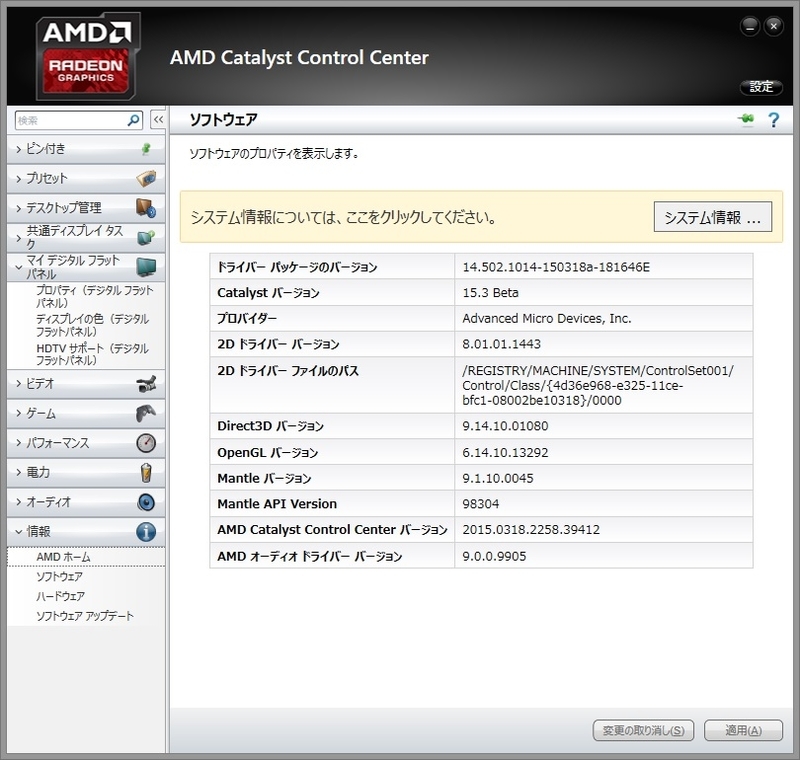The height and width of the screenshot is (760, 800).
Task: Open HDTV サポート (デジタル フラットパネル) page
Action: pyautogui.click(x=92, y=354)
